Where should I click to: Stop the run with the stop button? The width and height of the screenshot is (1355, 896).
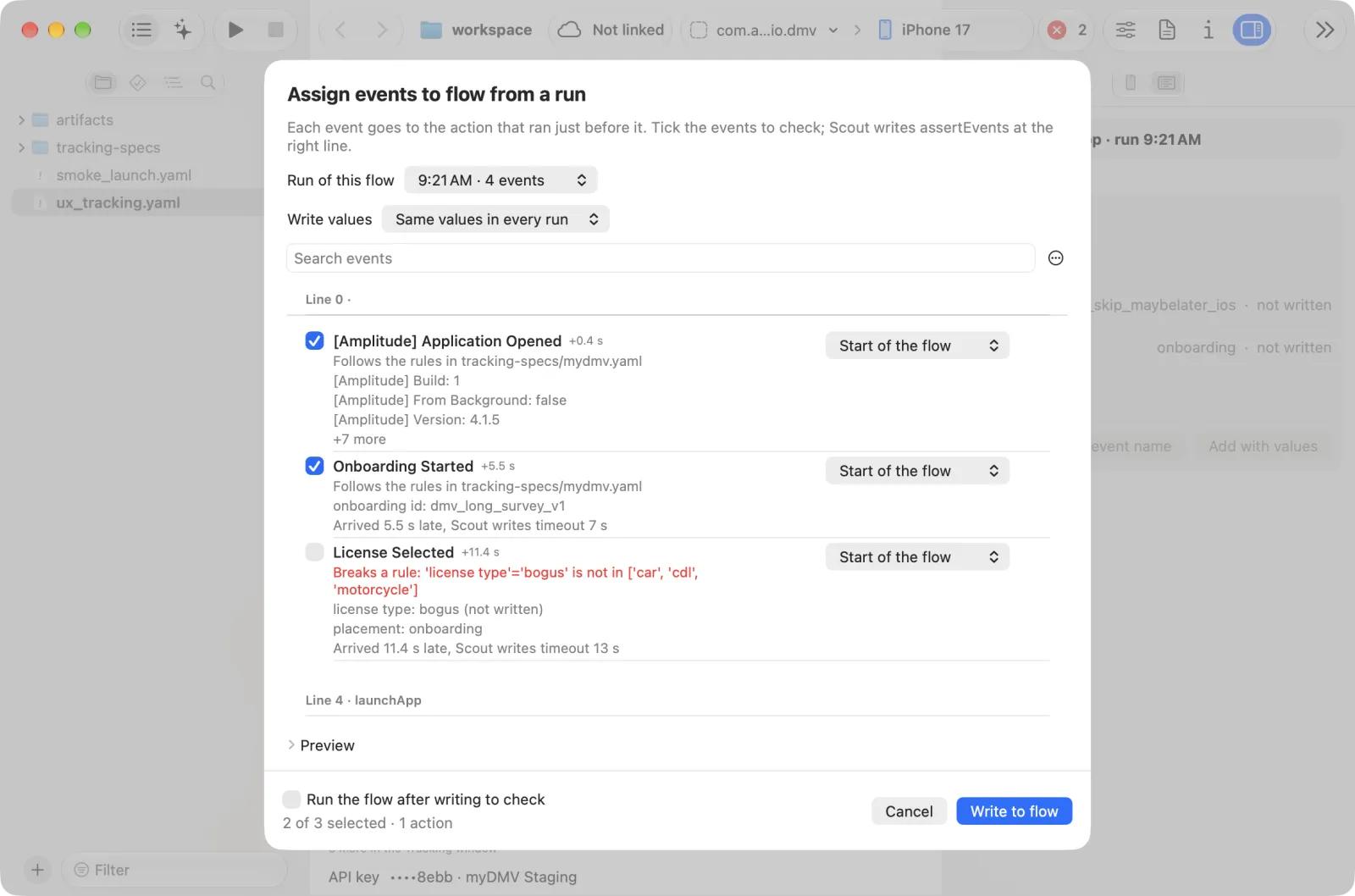tap(275, 30)
